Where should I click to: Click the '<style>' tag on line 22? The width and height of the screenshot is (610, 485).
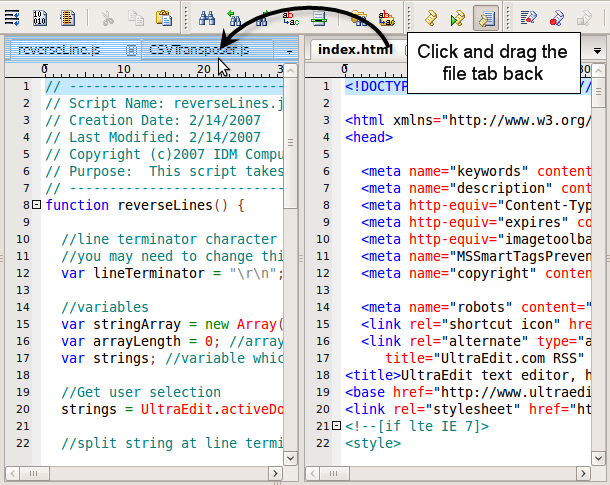(373, 443)
